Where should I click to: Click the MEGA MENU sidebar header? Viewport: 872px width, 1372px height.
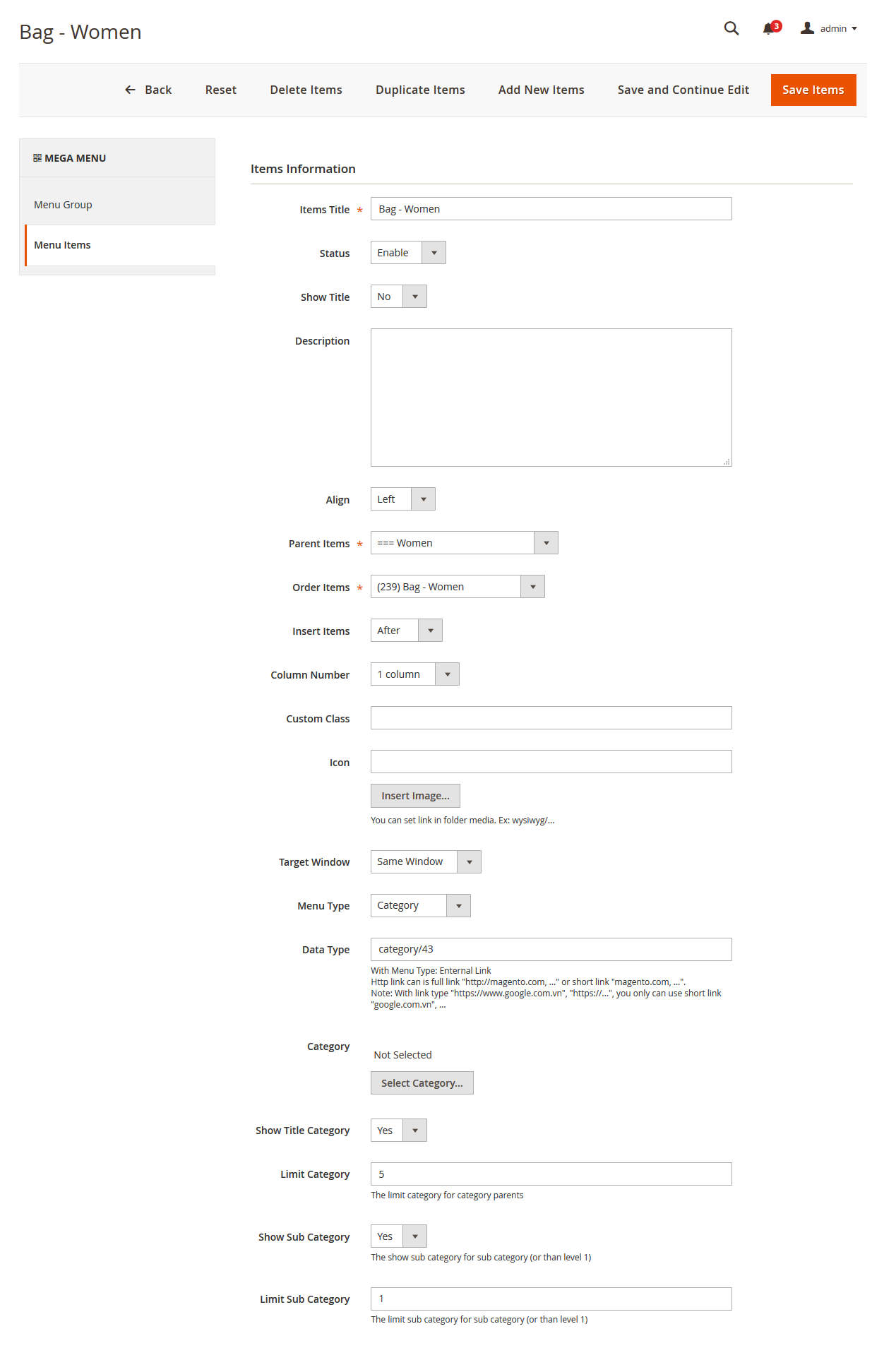click(x=117, y=158)
